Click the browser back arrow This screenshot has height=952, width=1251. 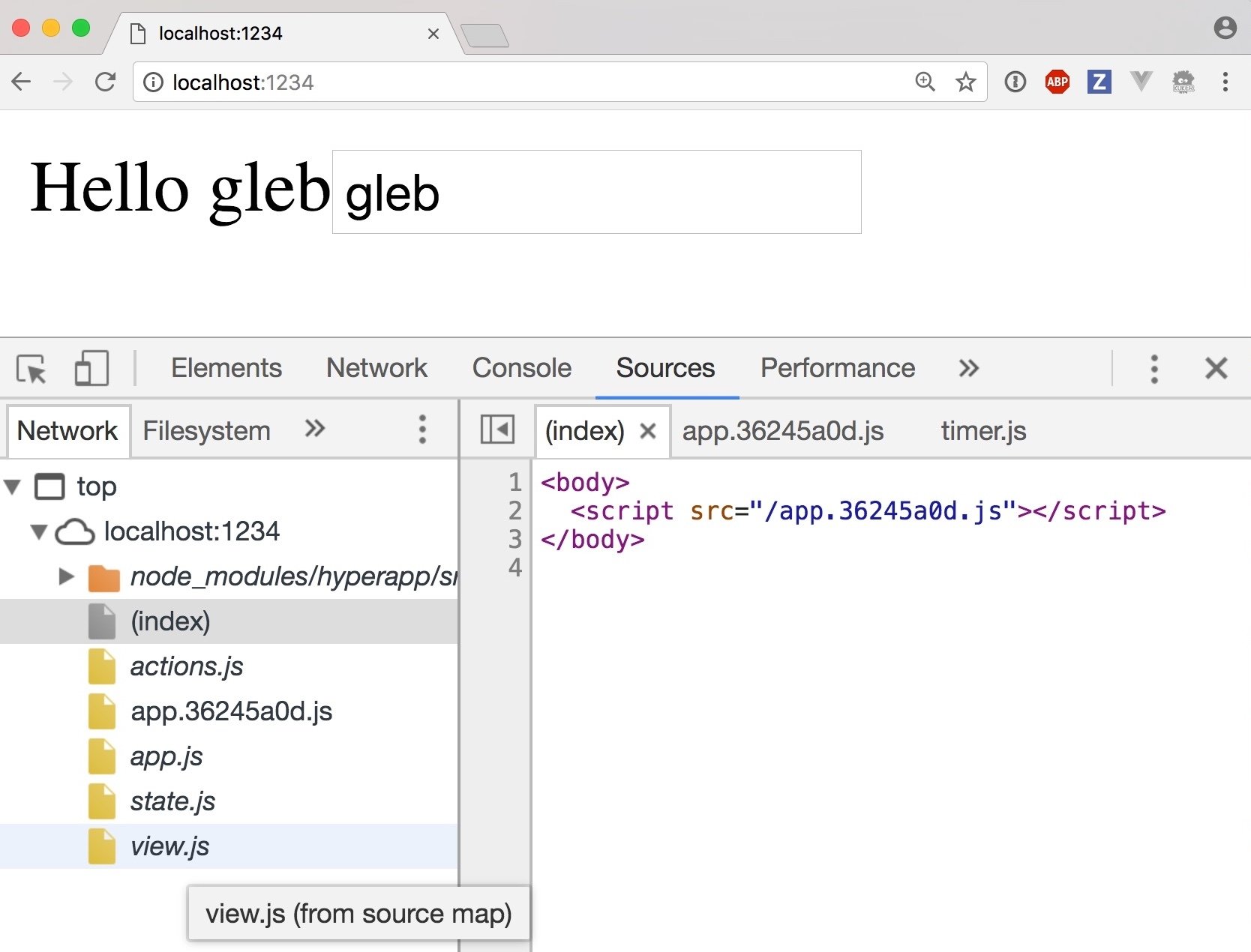point(21,82)
